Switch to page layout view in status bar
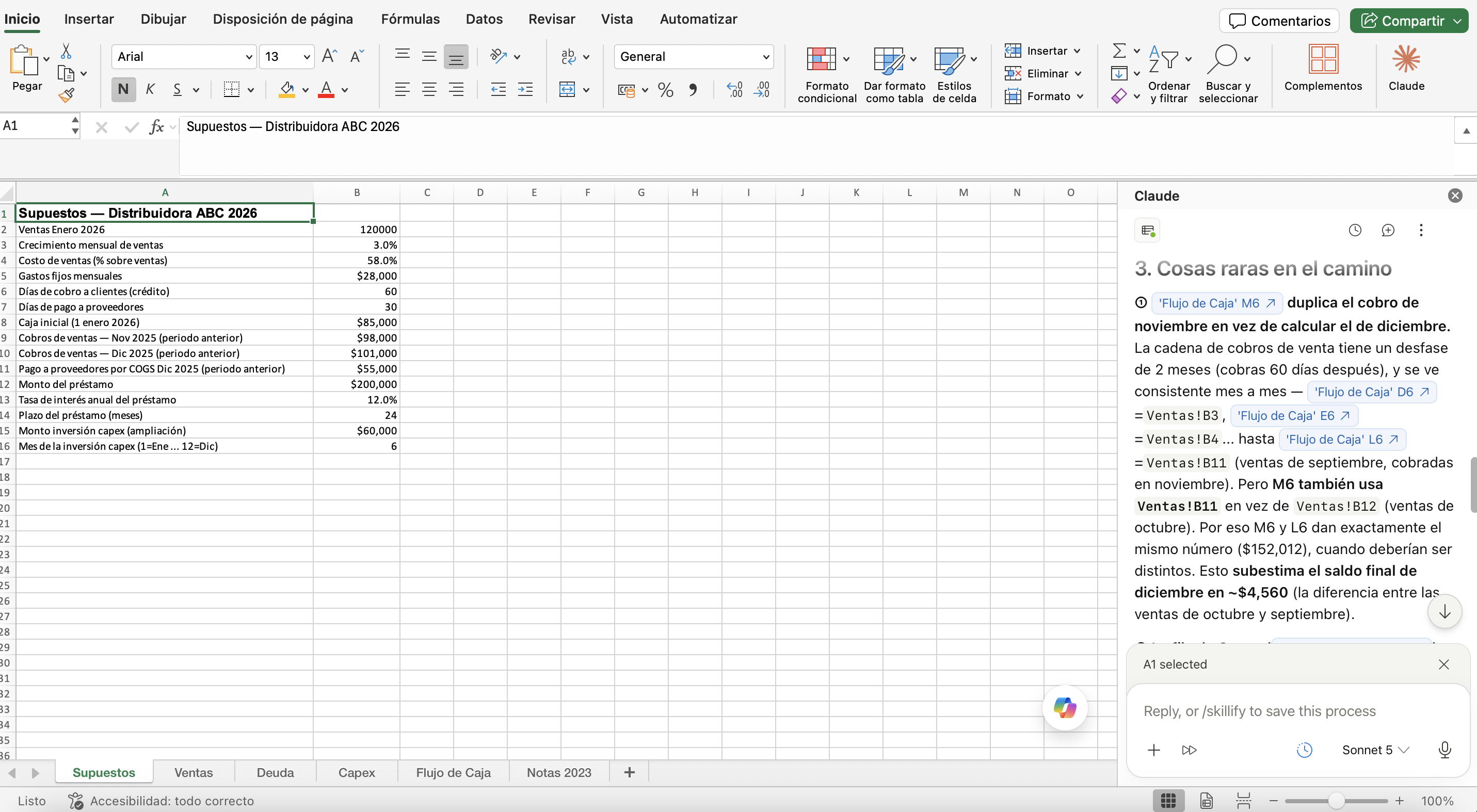1477x812 pixels. 1207,801
